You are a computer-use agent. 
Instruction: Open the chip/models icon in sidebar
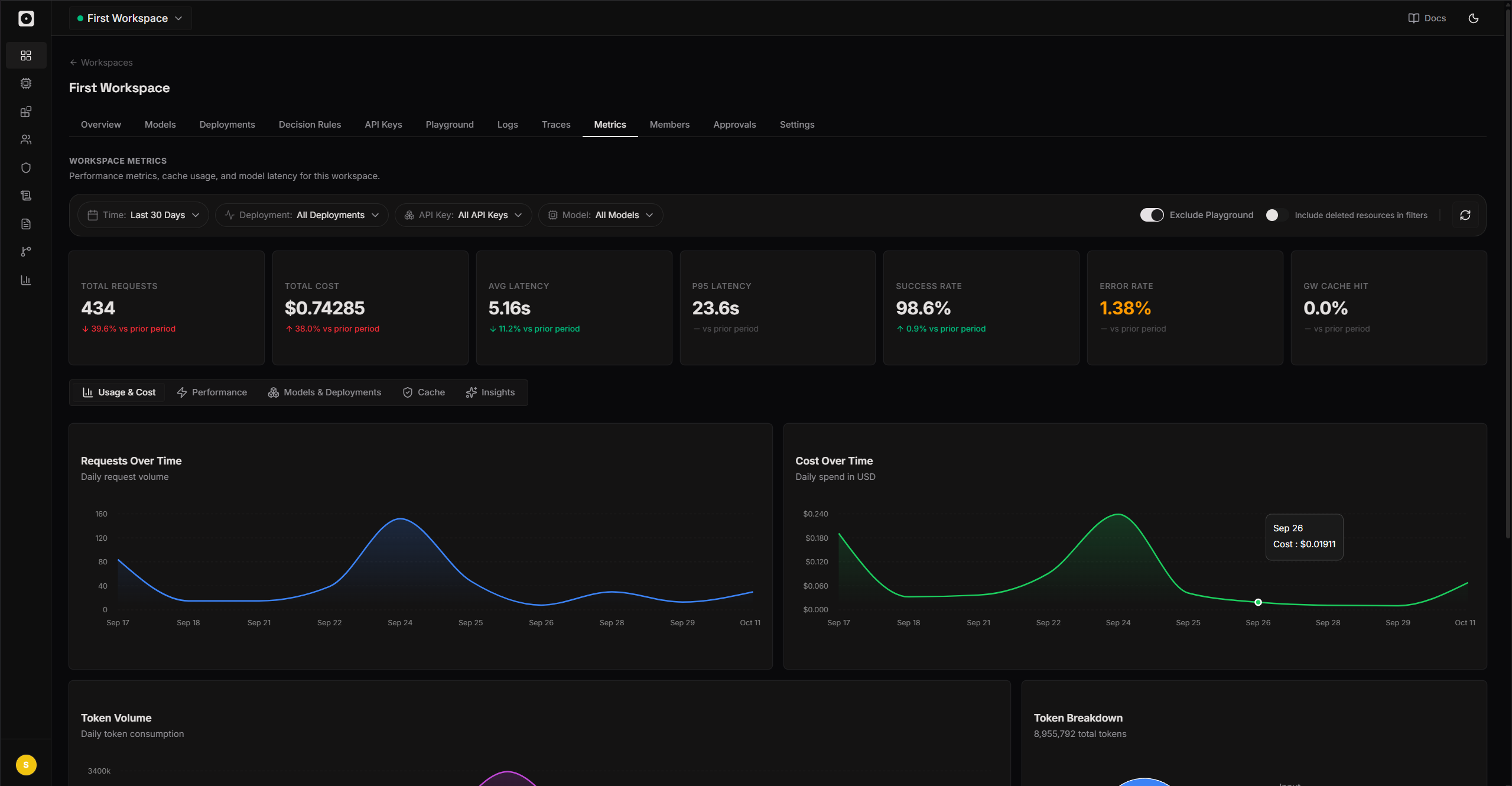pyautogui.click(x=26, y=83)
